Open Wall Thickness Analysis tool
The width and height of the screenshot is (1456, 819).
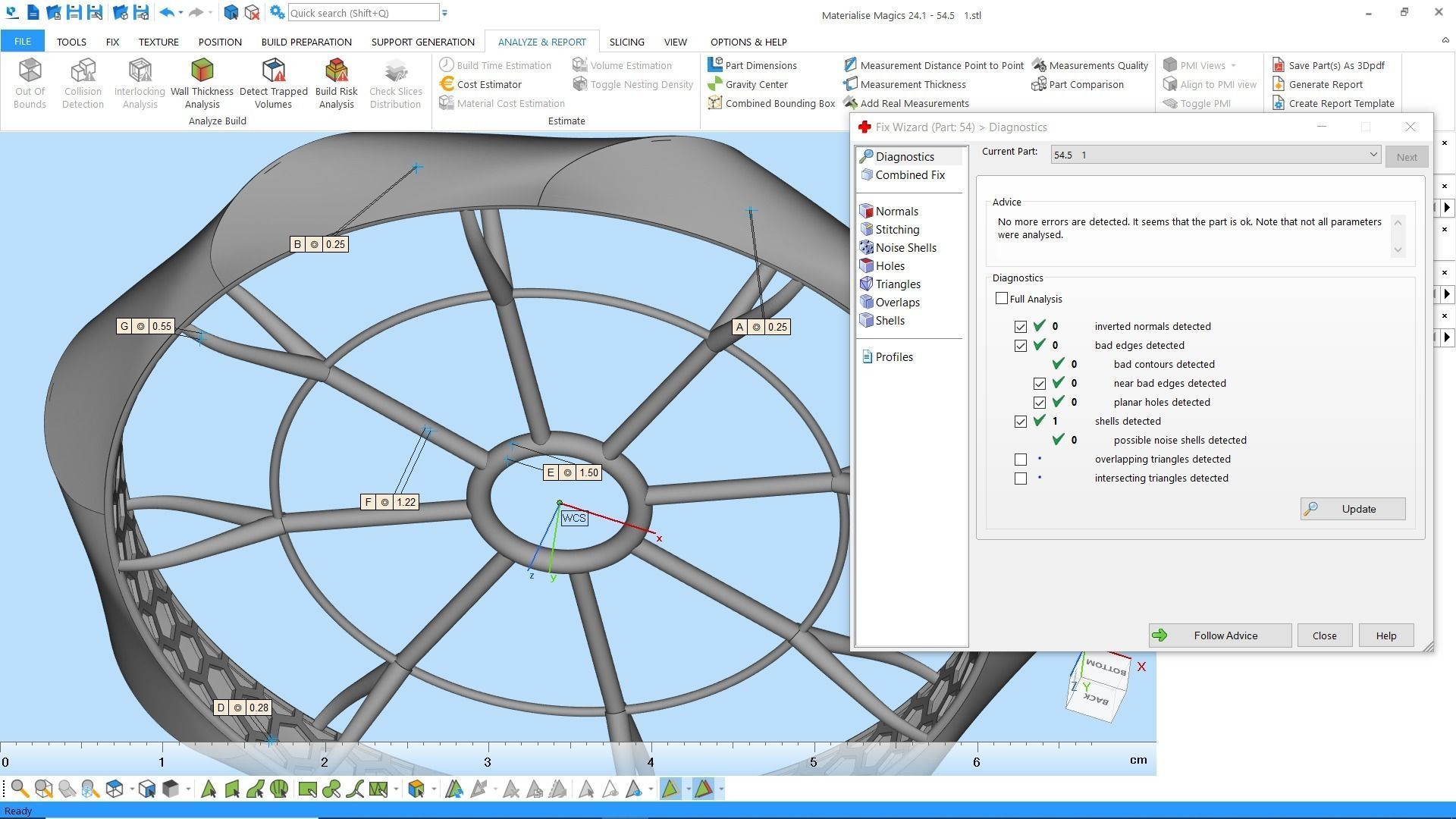(202, 83)
